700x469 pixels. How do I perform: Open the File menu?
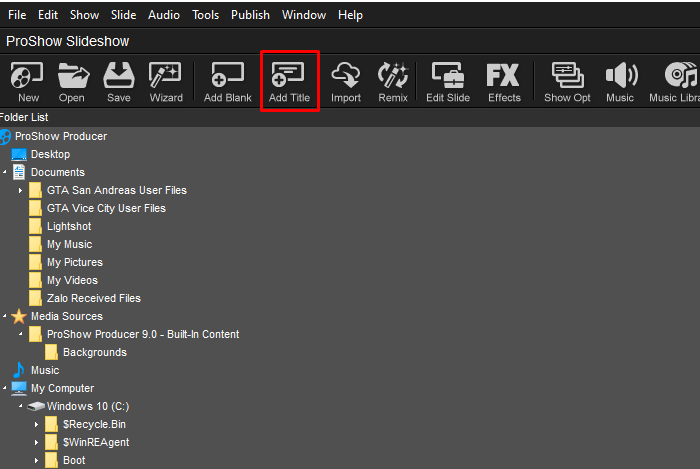tap(17, 15)
